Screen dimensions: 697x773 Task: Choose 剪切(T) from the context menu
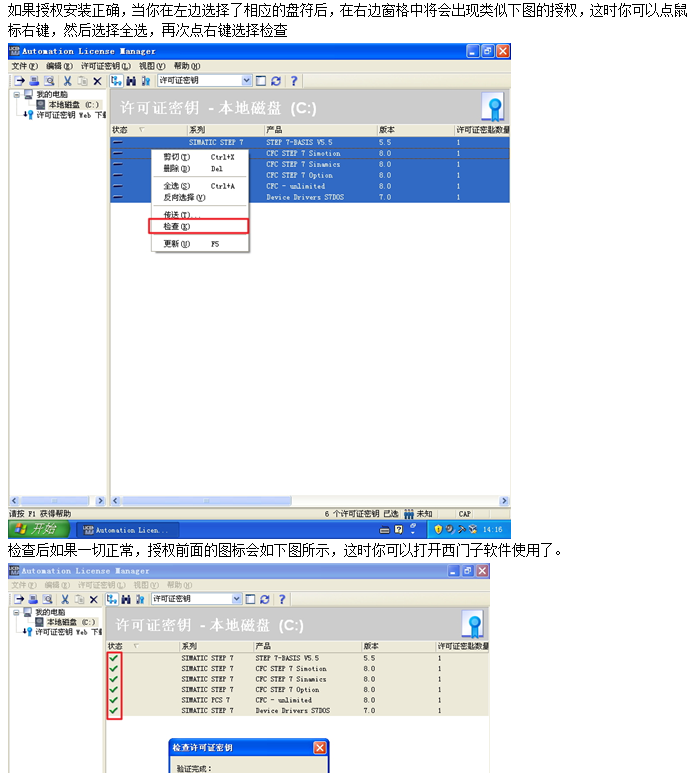click(200, 157)
